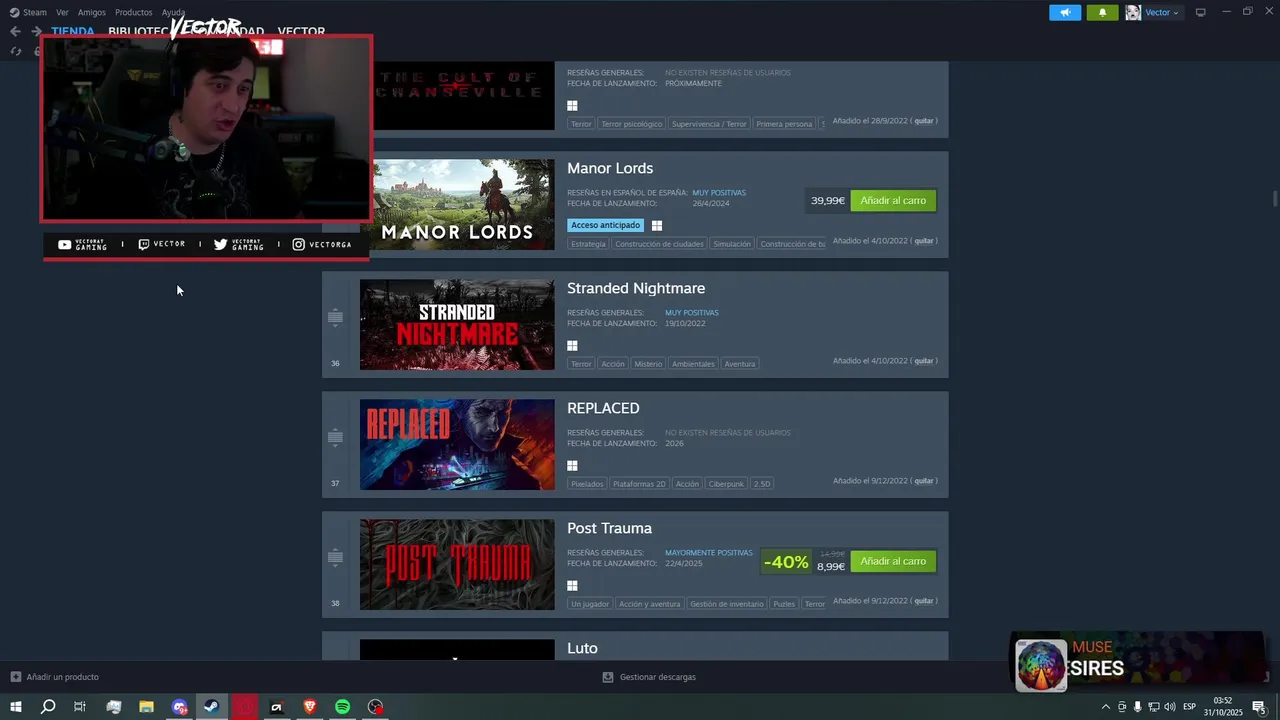Enter Big Picture mode via monitor icon
The image size is (1280, 720).
pyautogui.click(x=1201, y=12)
